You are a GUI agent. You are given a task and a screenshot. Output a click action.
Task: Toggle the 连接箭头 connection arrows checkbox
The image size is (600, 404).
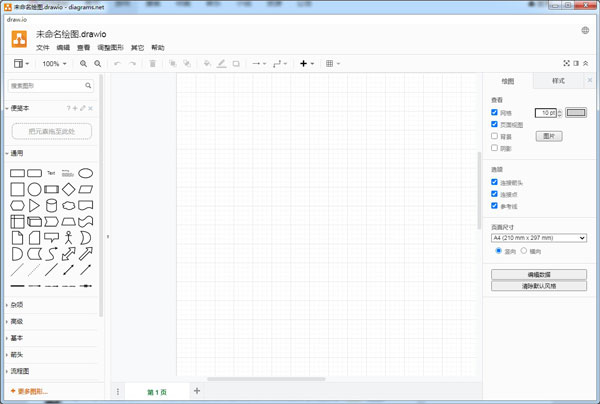point(494,182)
